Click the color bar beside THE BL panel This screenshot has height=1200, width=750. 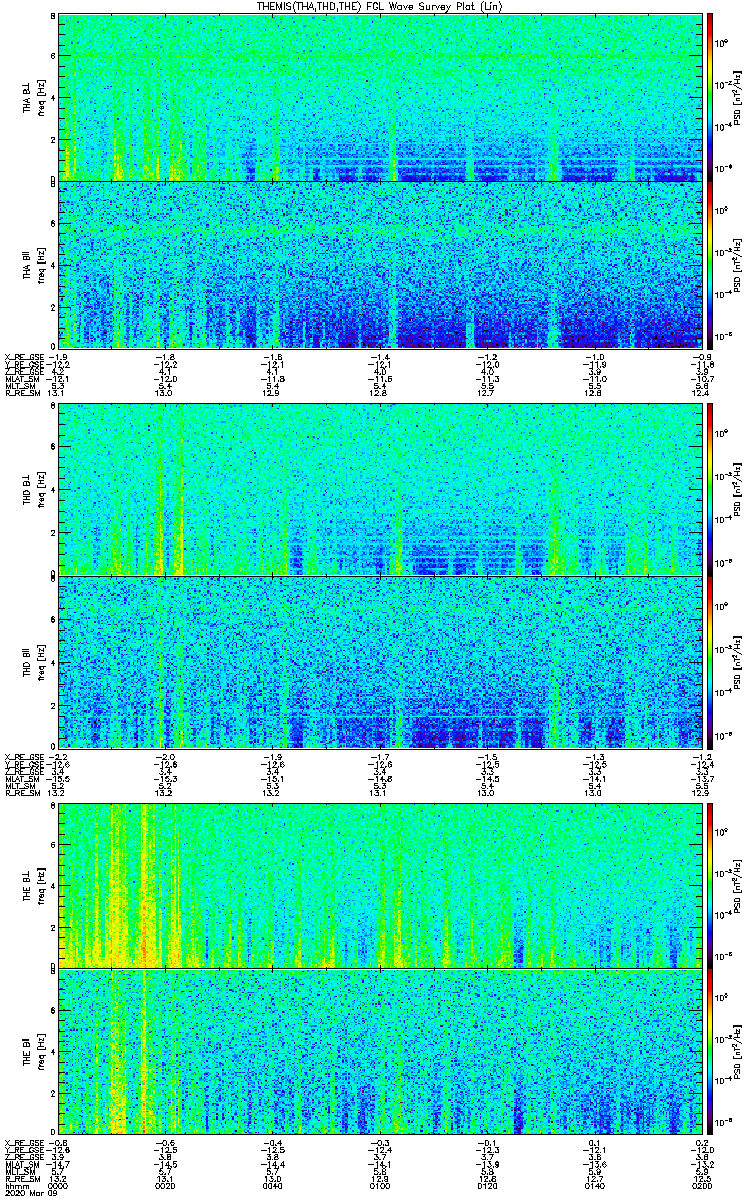point(710,885)
